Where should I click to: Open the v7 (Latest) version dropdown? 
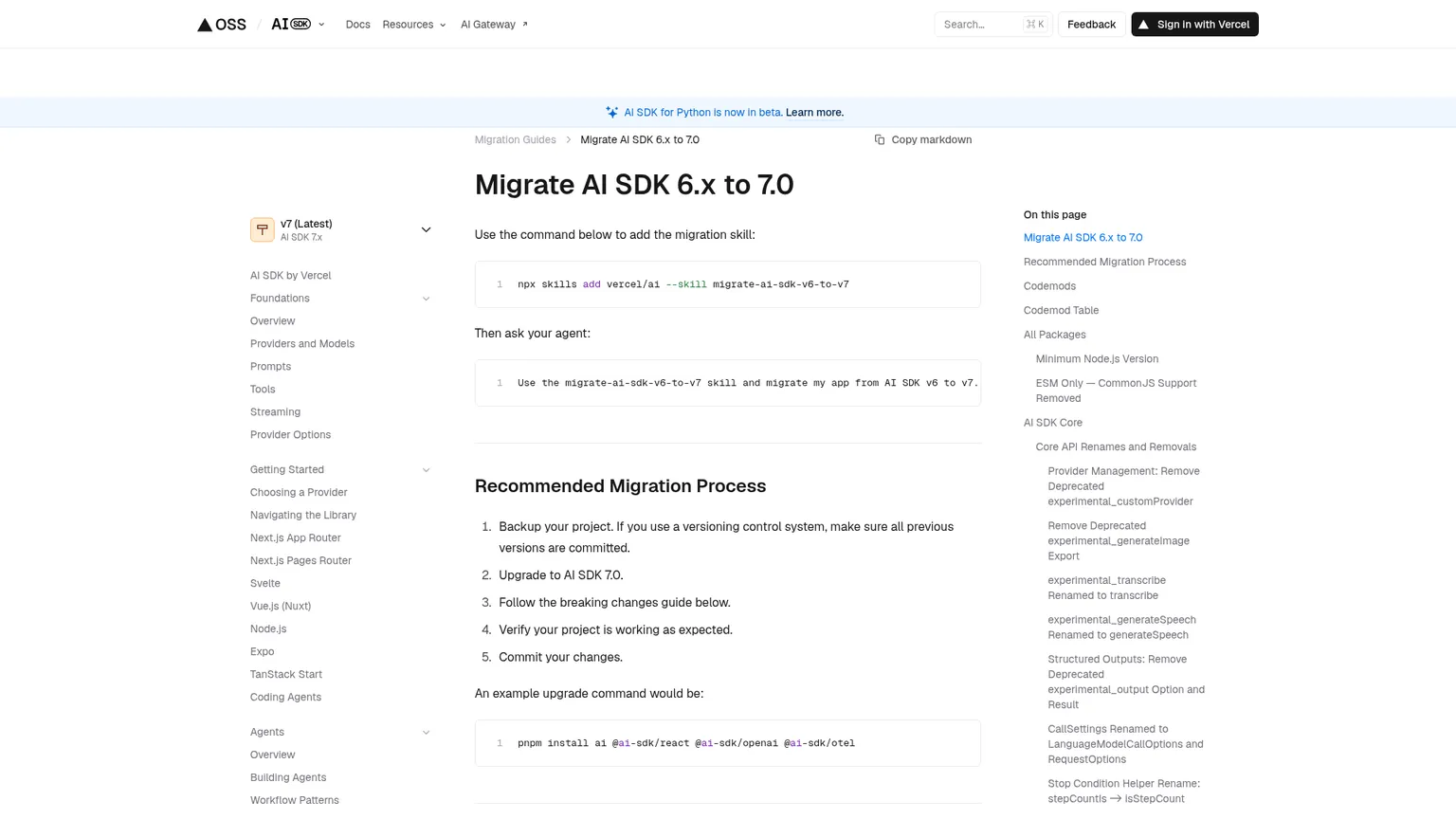click(341, 230)
